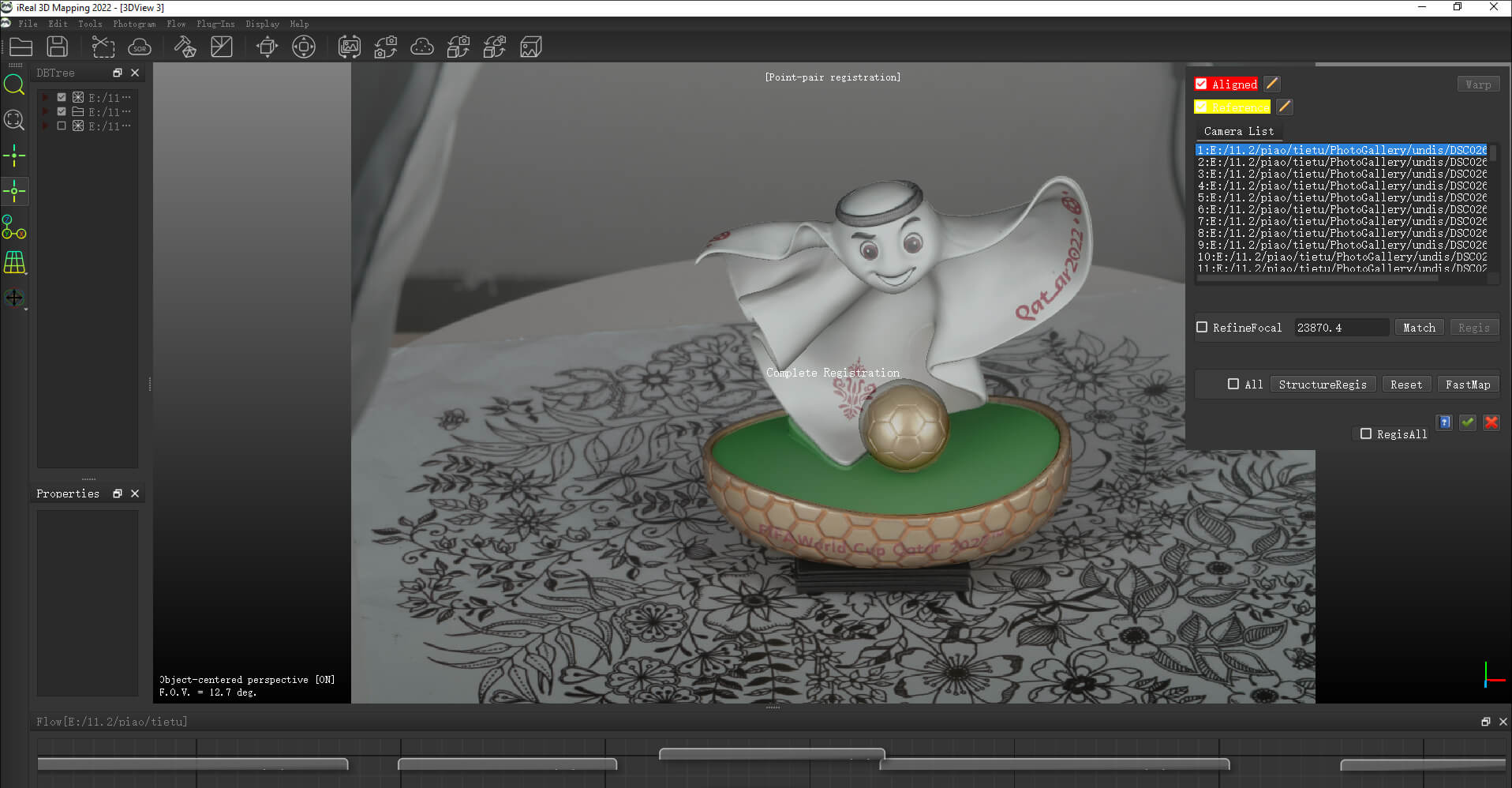Image resolution: width=1512 pixels, height=788 pixels.
Task: Open the Display menu
Action: (x=262, y=24)
